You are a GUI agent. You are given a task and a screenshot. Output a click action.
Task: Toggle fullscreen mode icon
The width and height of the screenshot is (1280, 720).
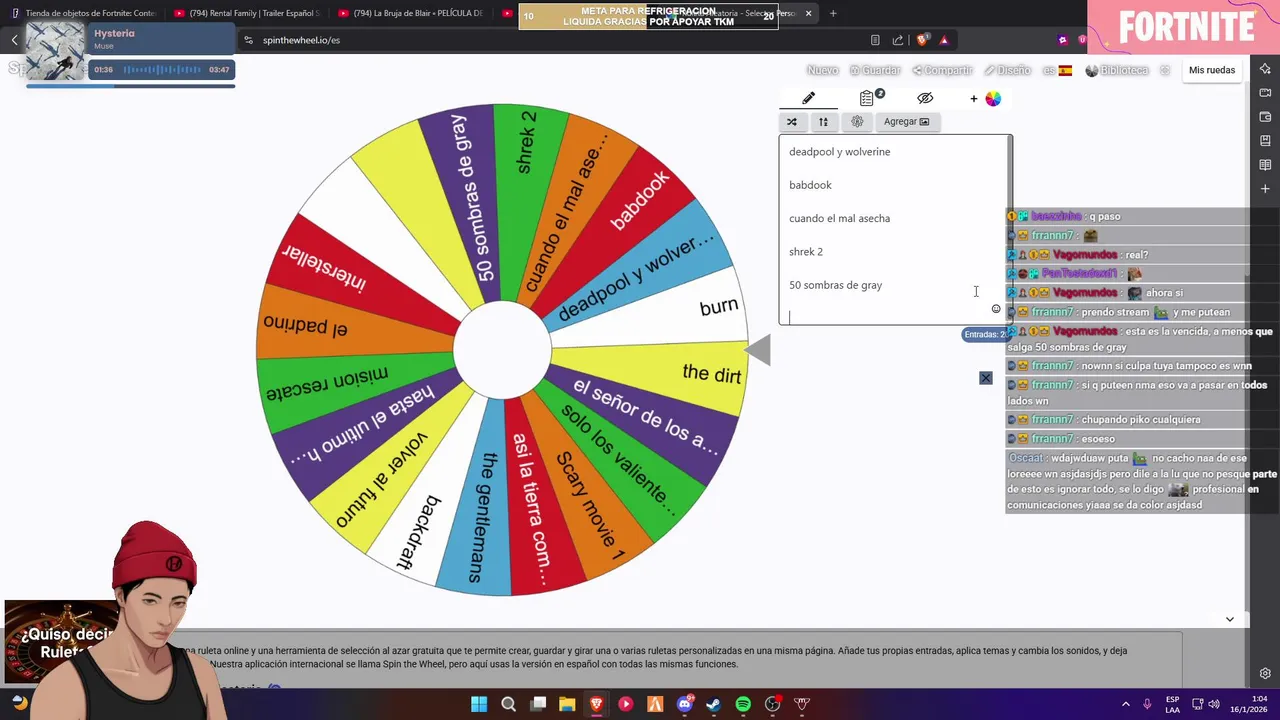(1165, 70)
